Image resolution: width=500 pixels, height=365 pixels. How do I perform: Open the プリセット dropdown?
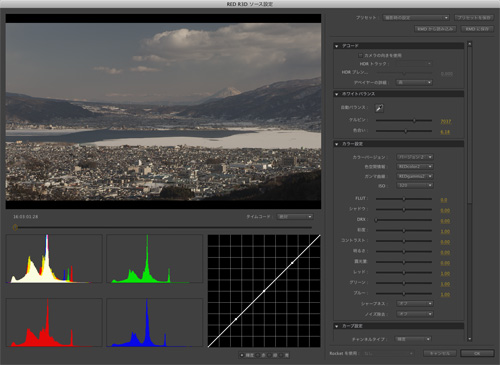pyautogui.click(x=416, y=18)
